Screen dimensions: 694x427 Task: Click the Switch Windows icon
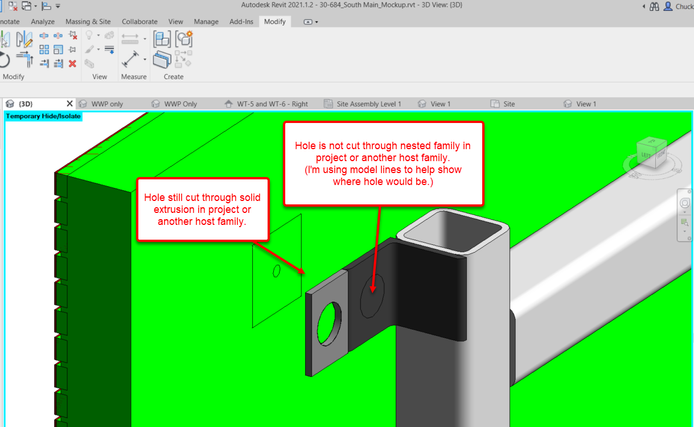27,6
